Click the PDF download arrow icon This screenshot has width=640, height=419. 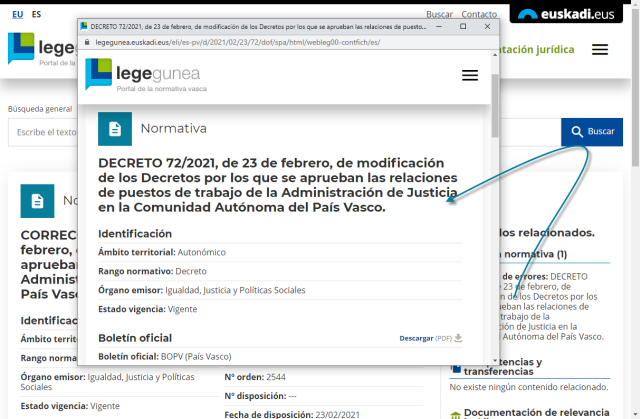point(458,338)
